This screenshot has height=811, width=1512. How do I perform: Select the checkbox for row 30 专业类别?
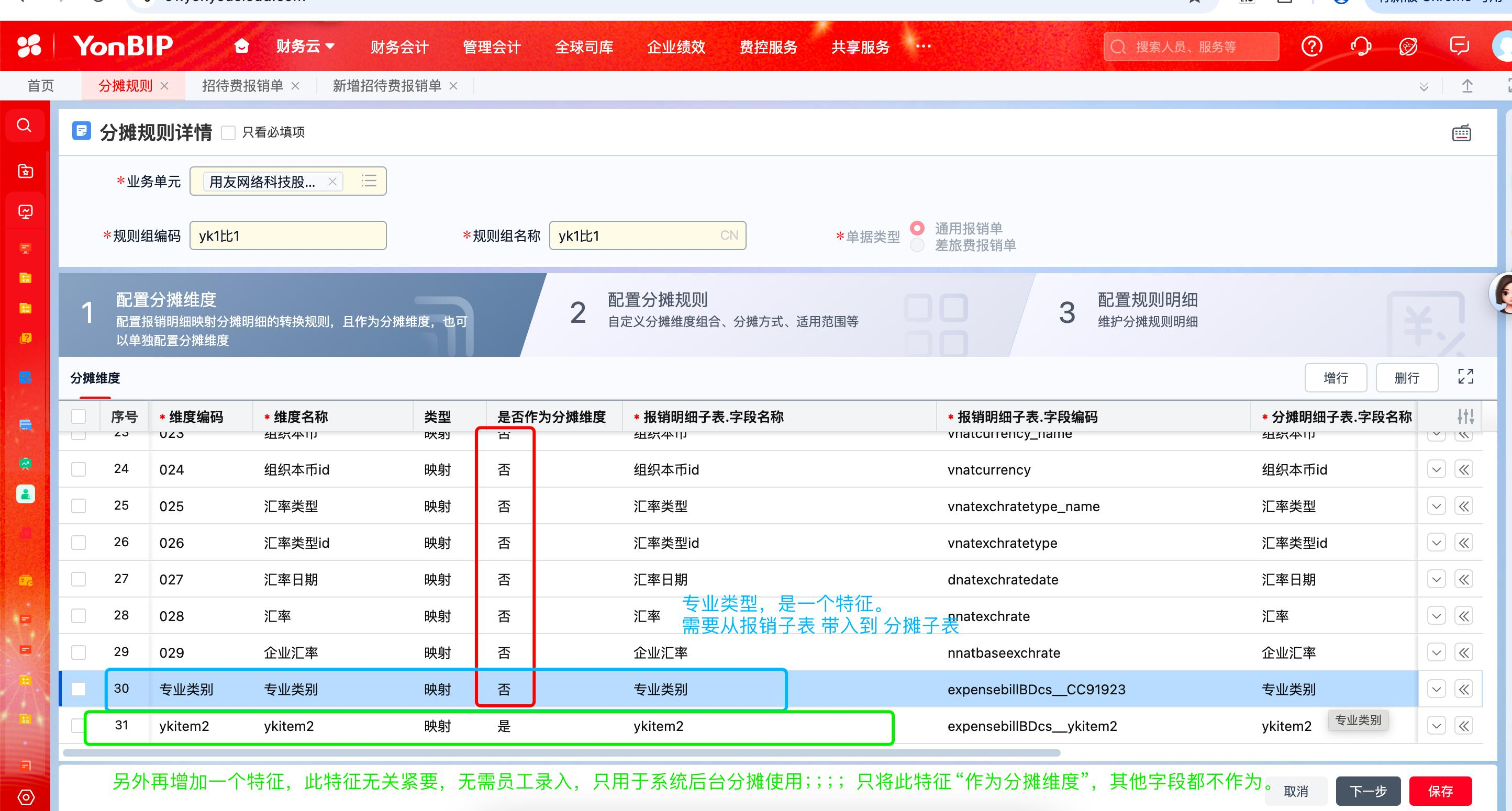pos(78,689)
